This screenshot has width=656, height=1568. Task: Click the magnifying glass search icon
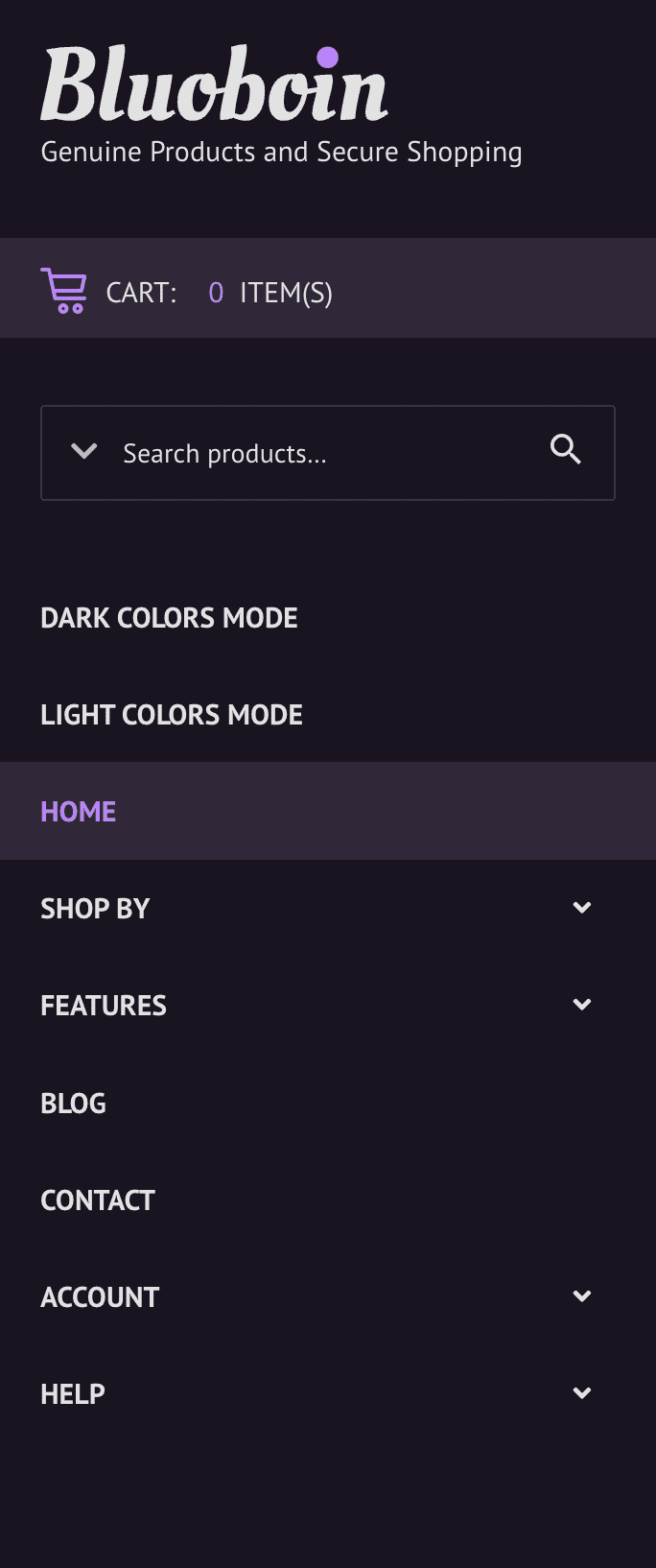click(x=566, y=449)
